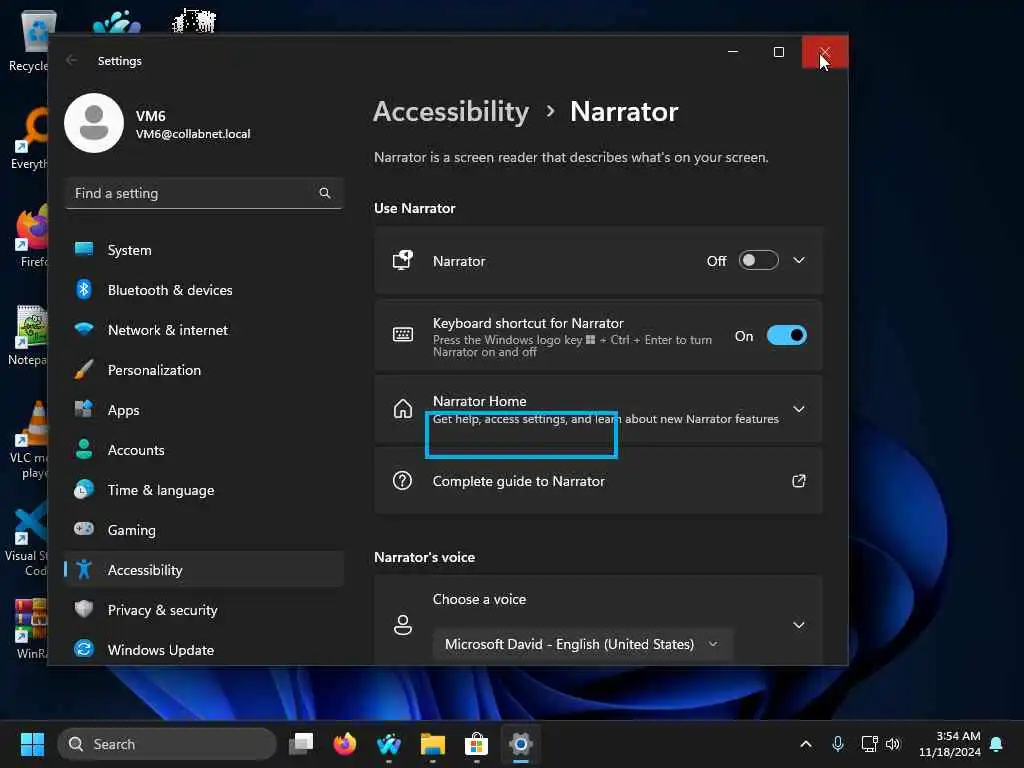Click the magnifier icon in Find a setting

[325, 193]
